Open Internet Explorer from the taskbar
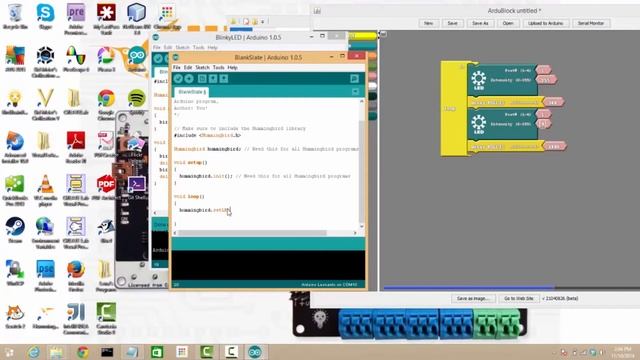This screenshot has width=640, height=360. tap(33, 352)
